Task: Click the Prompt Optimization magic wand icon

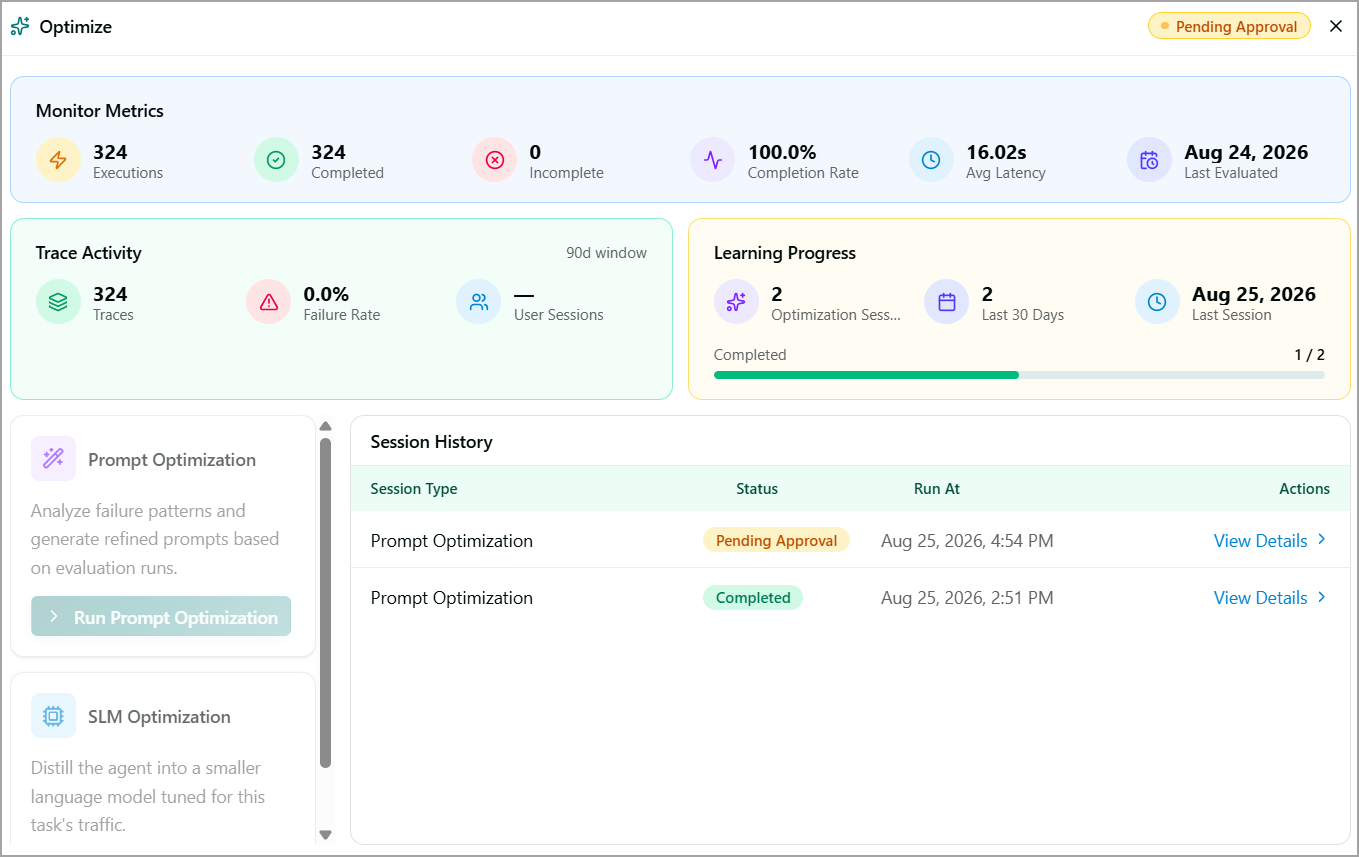Action: click(53, 459)
